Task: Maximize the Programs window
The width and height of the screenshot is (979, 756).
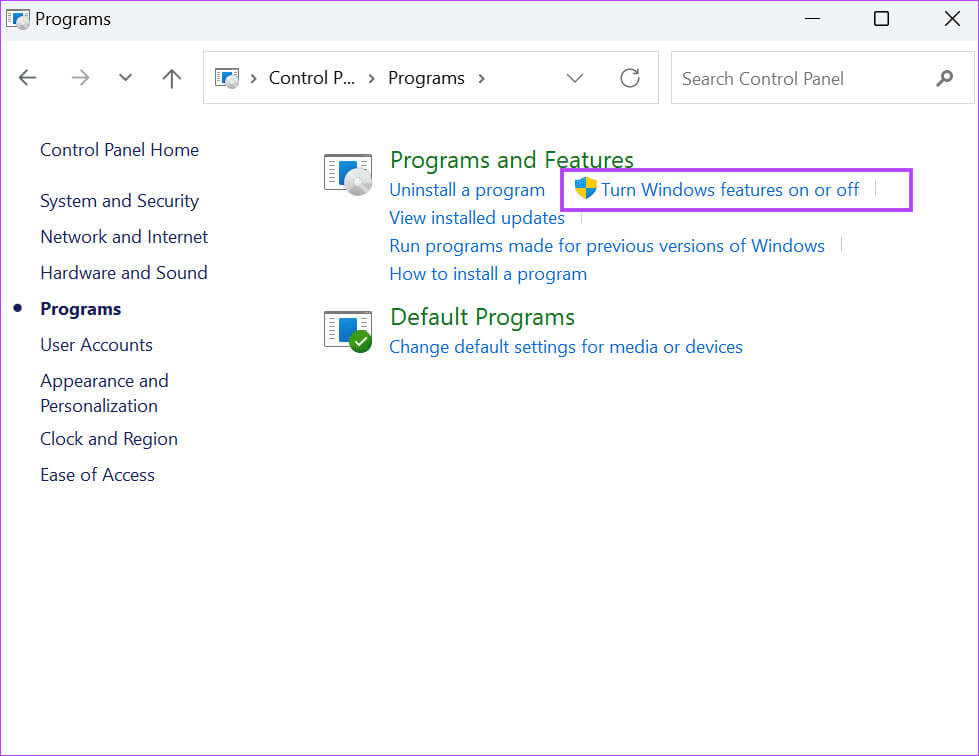Action: (881, 19)
